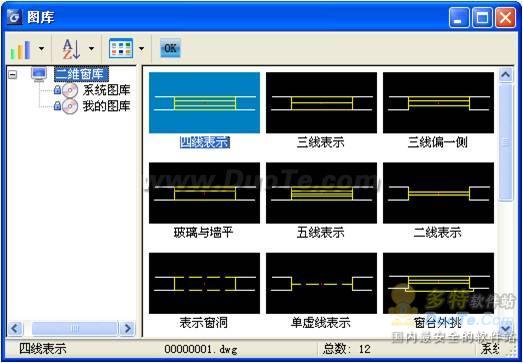Click the A-Z sort icon

pos(71,49)
